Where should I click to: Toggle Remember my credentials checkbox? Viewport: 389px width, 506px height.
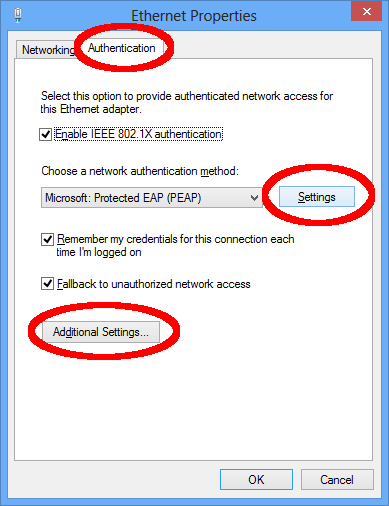point(47,239)
